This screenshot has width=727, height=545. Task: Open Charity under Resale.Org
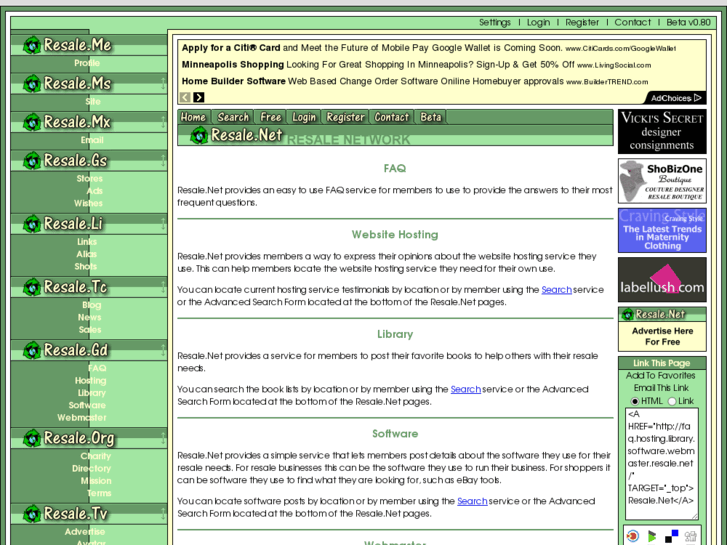coord(96,456)
